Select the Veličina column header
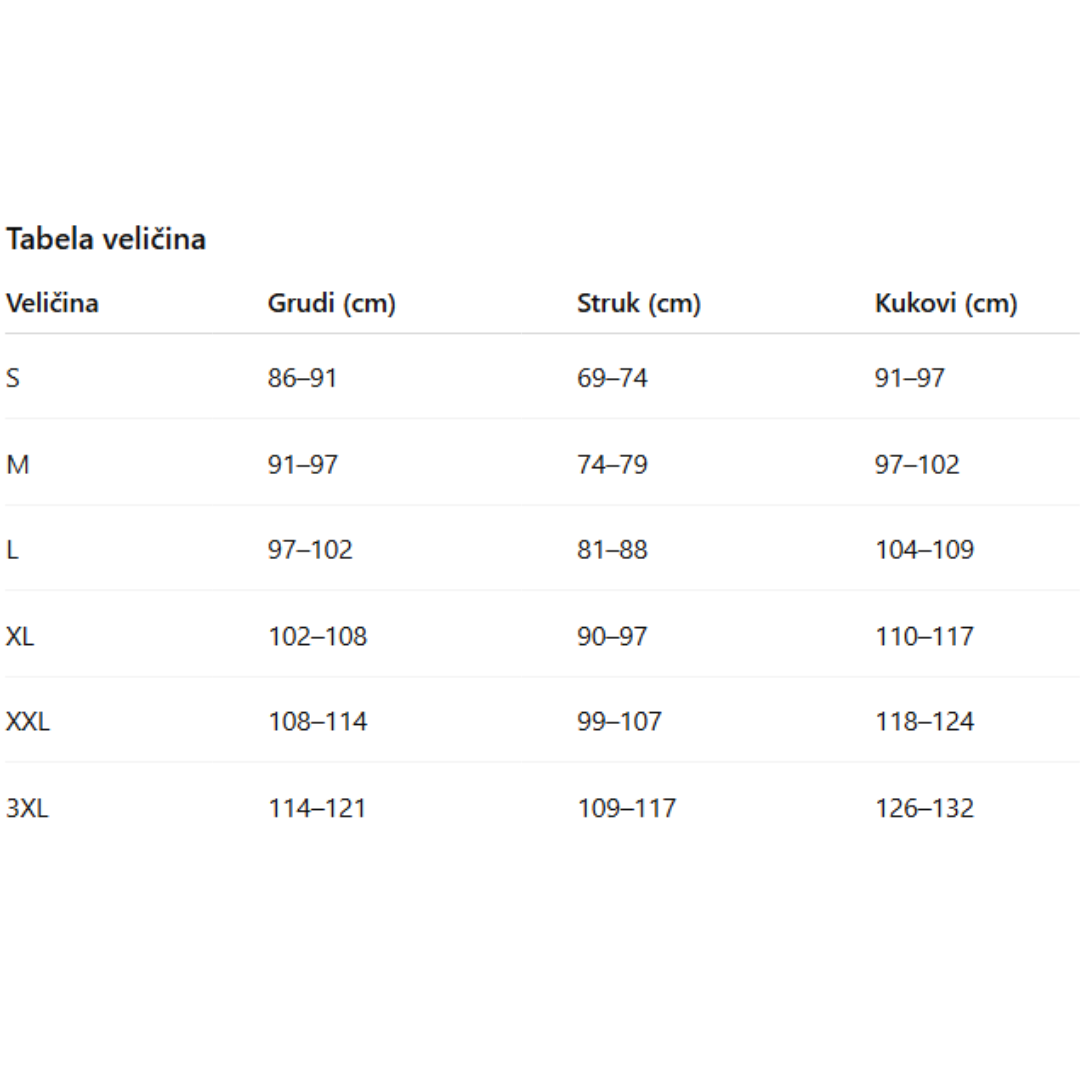 click(x=52, y=303)
